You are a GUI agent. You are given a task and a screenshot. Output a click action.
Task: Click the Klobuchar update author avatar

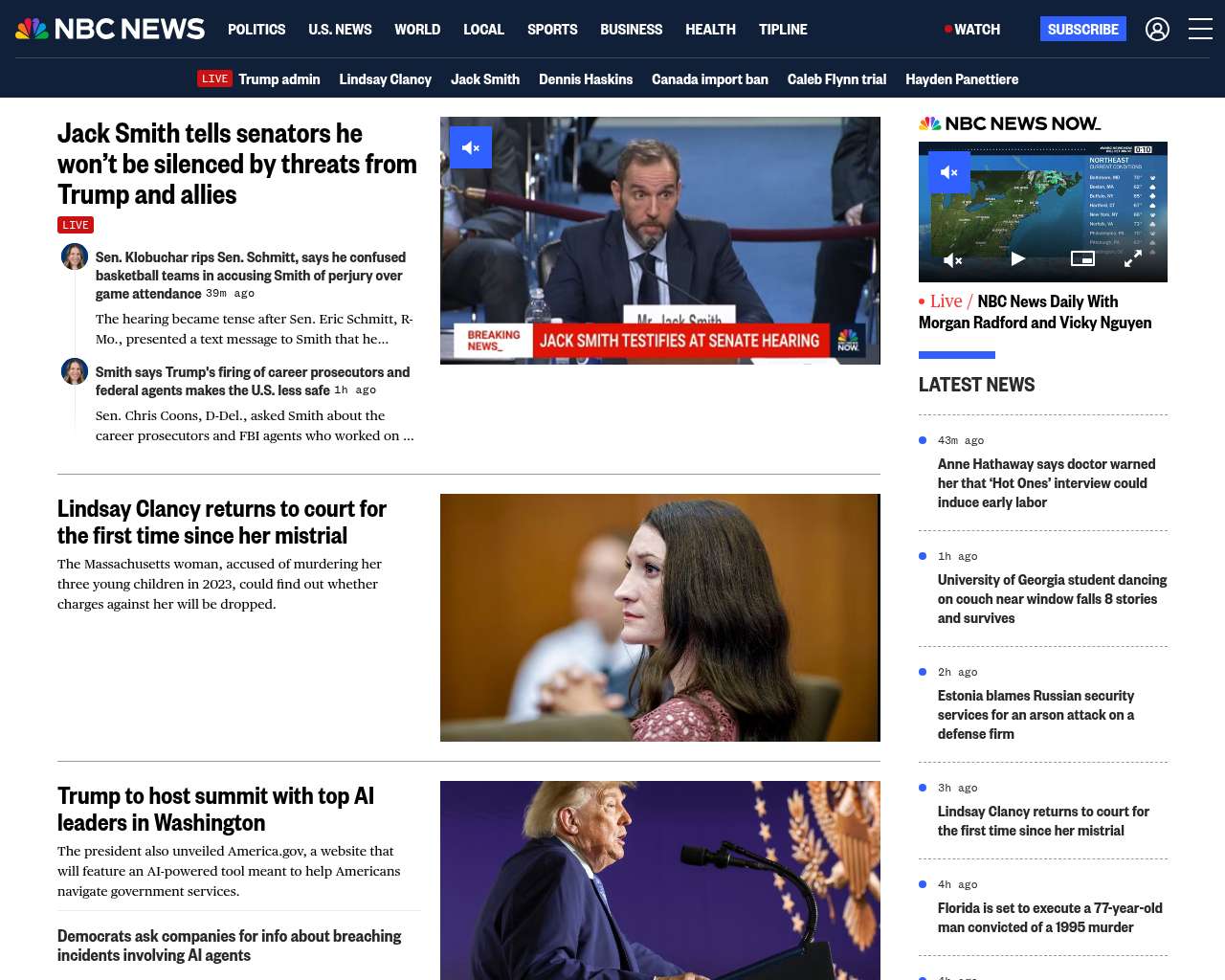[75, 256]
